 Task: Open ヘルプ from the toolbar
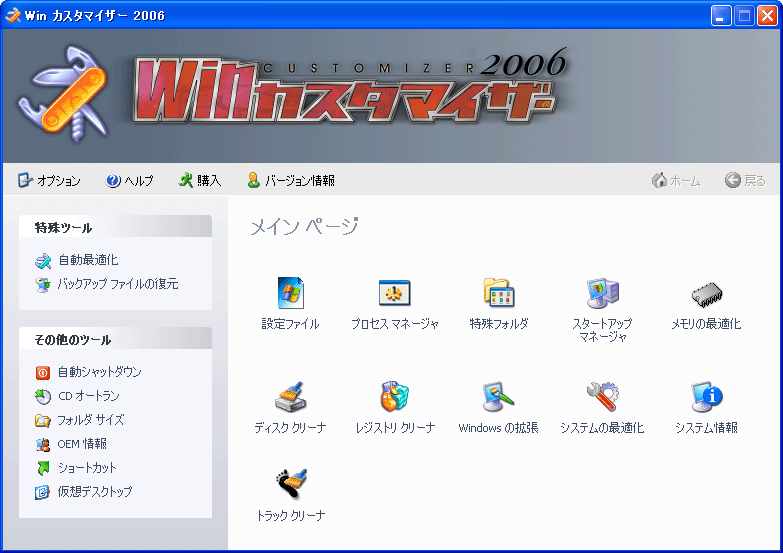[129, 180]
